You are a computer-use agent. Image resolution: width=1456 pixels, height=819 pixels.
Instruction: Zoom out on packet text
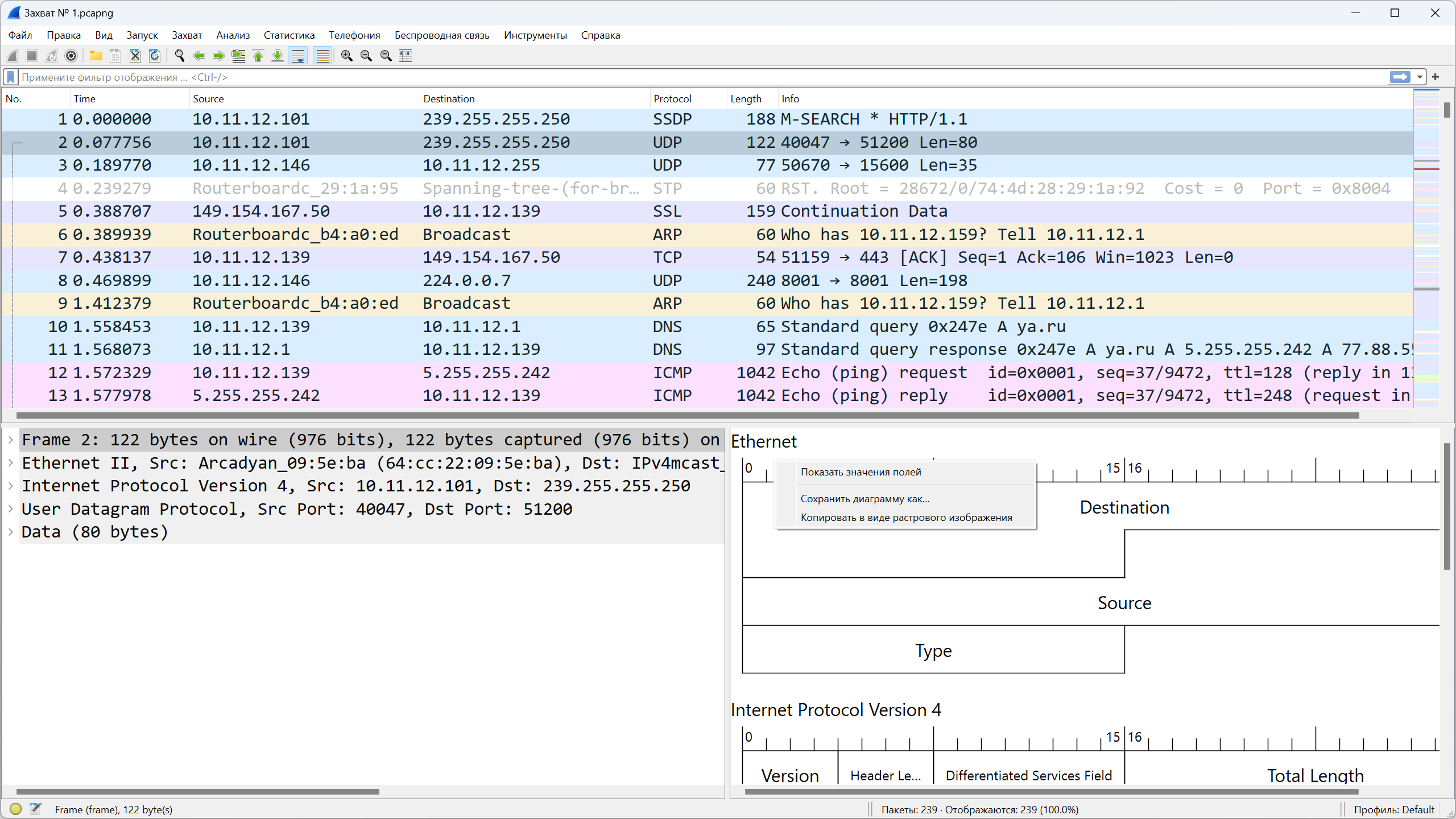366,56
